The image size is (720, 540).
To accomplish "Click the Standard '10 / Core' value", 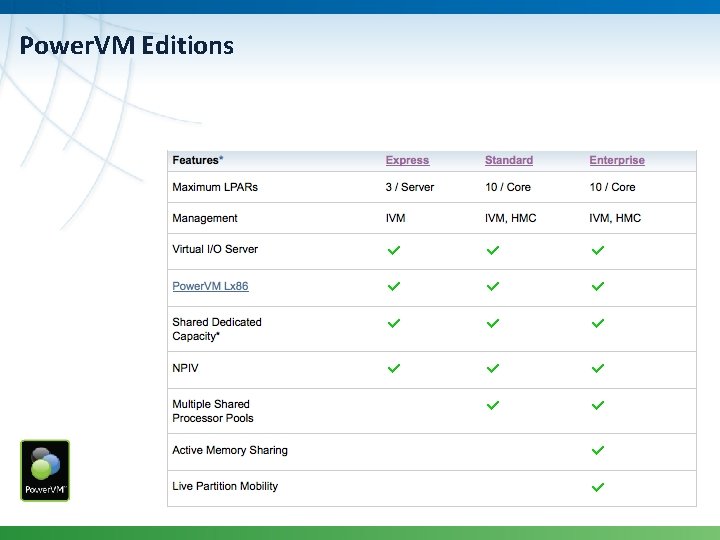I will click(508, 187).
